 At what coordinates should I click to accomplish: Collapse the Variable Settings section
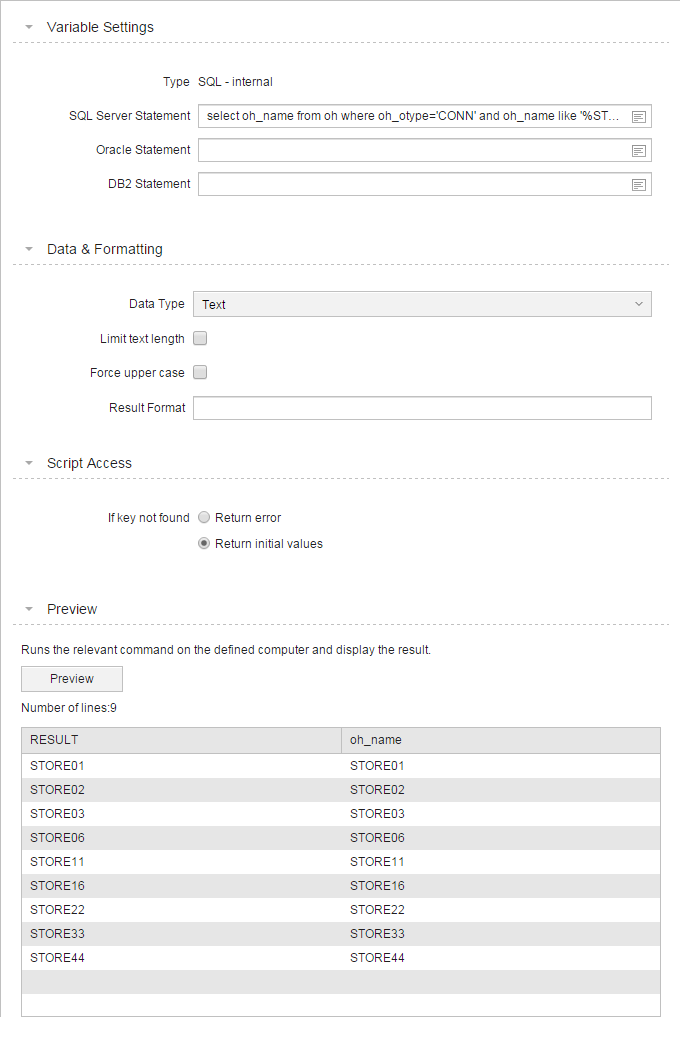(x=28, y=27)
